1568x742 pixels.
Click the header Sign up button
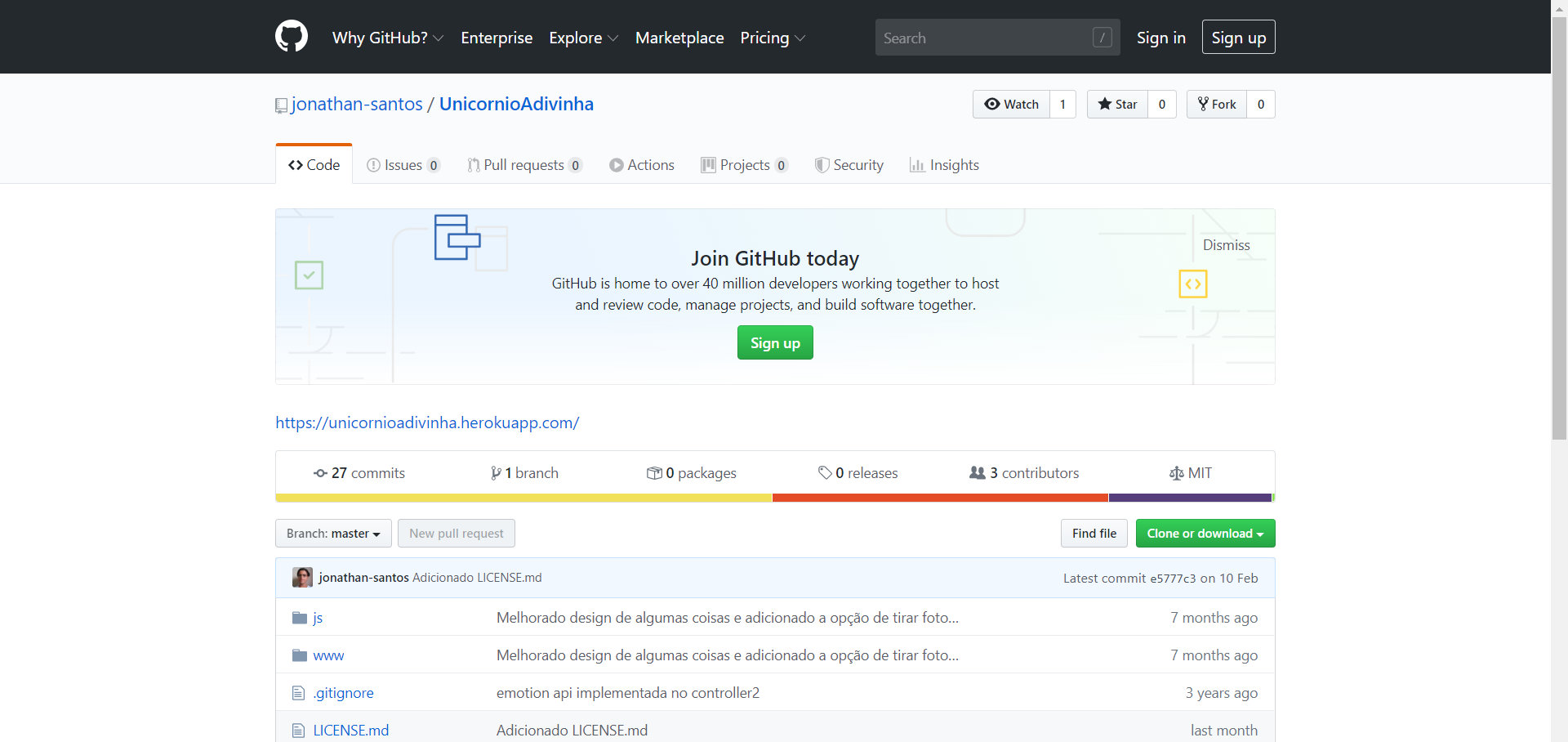[1239, 37]
